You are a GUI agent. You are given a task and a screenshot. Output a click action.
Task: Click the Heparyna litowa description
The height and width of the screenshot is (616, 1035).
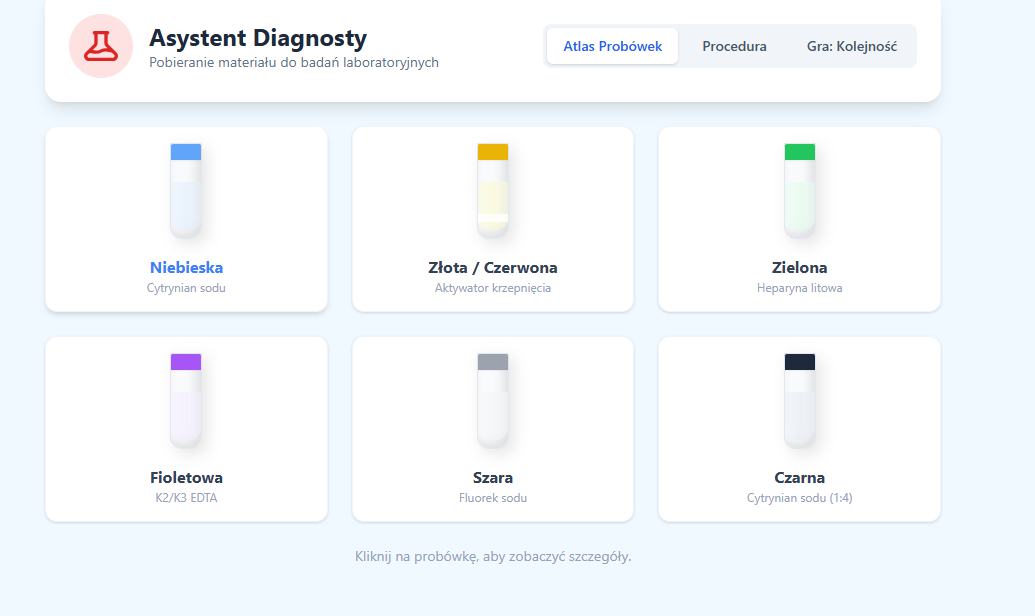point(799,288)
